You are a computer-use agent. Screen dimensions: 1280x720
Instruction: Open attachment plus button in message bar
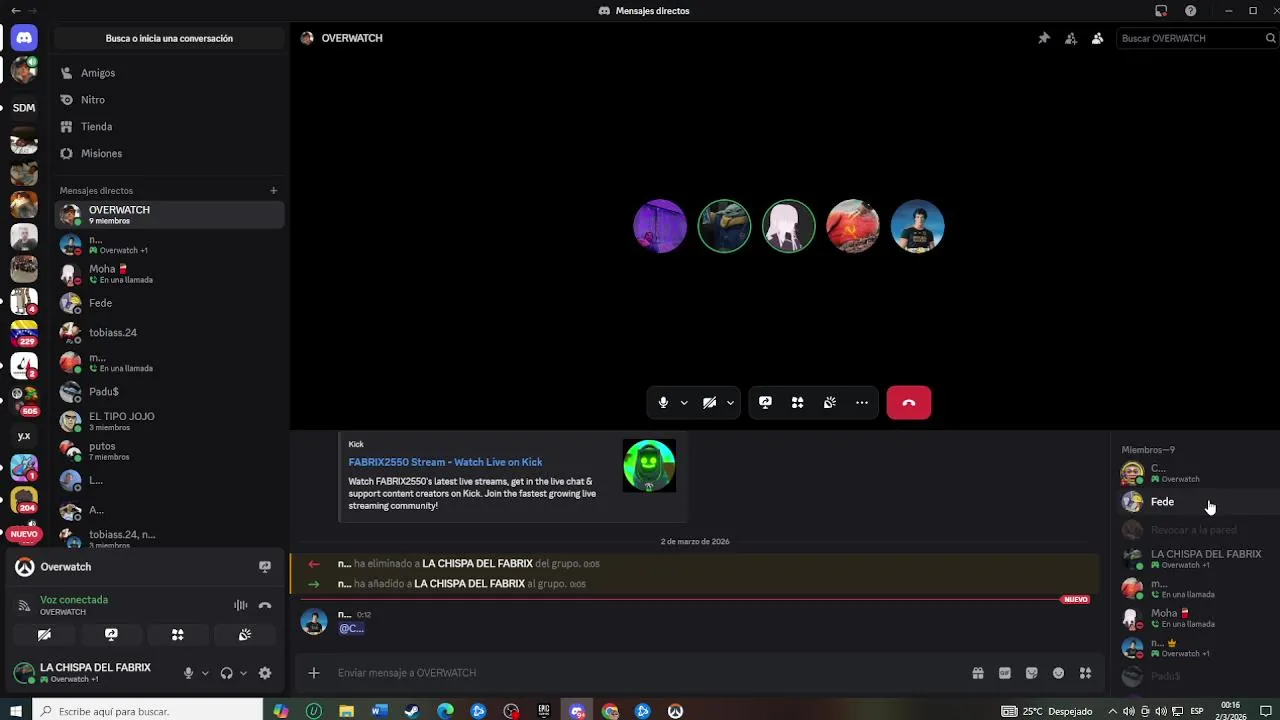click(x=314, y=673)
